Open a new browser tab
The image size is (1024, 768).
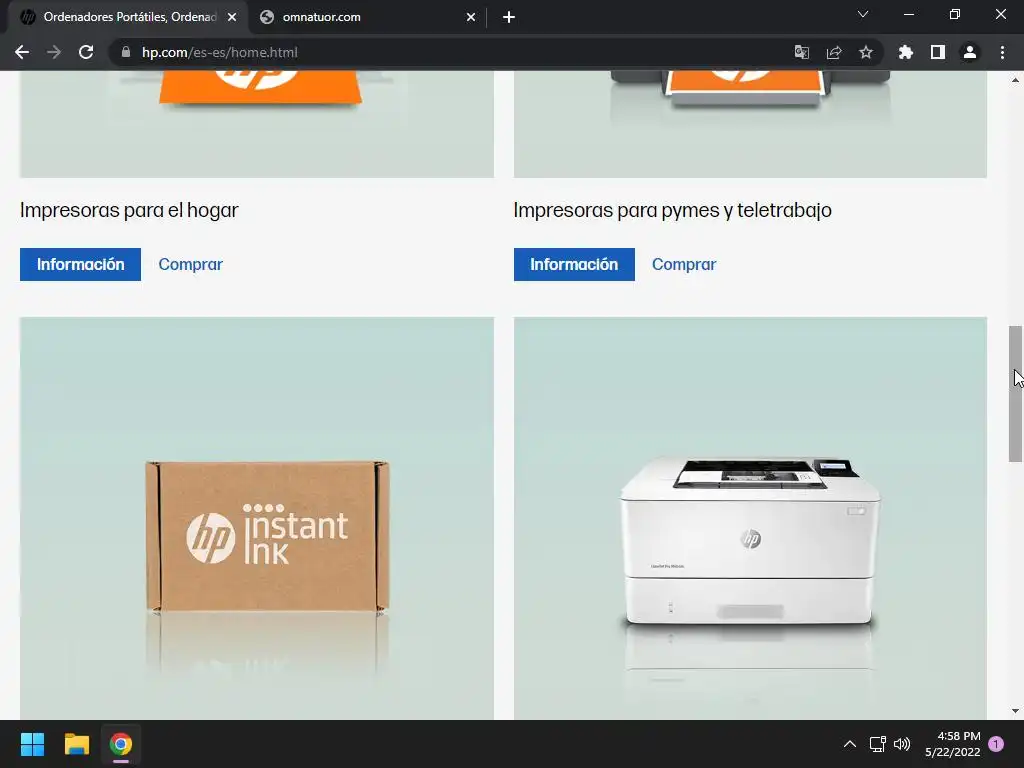click(509, 17)
